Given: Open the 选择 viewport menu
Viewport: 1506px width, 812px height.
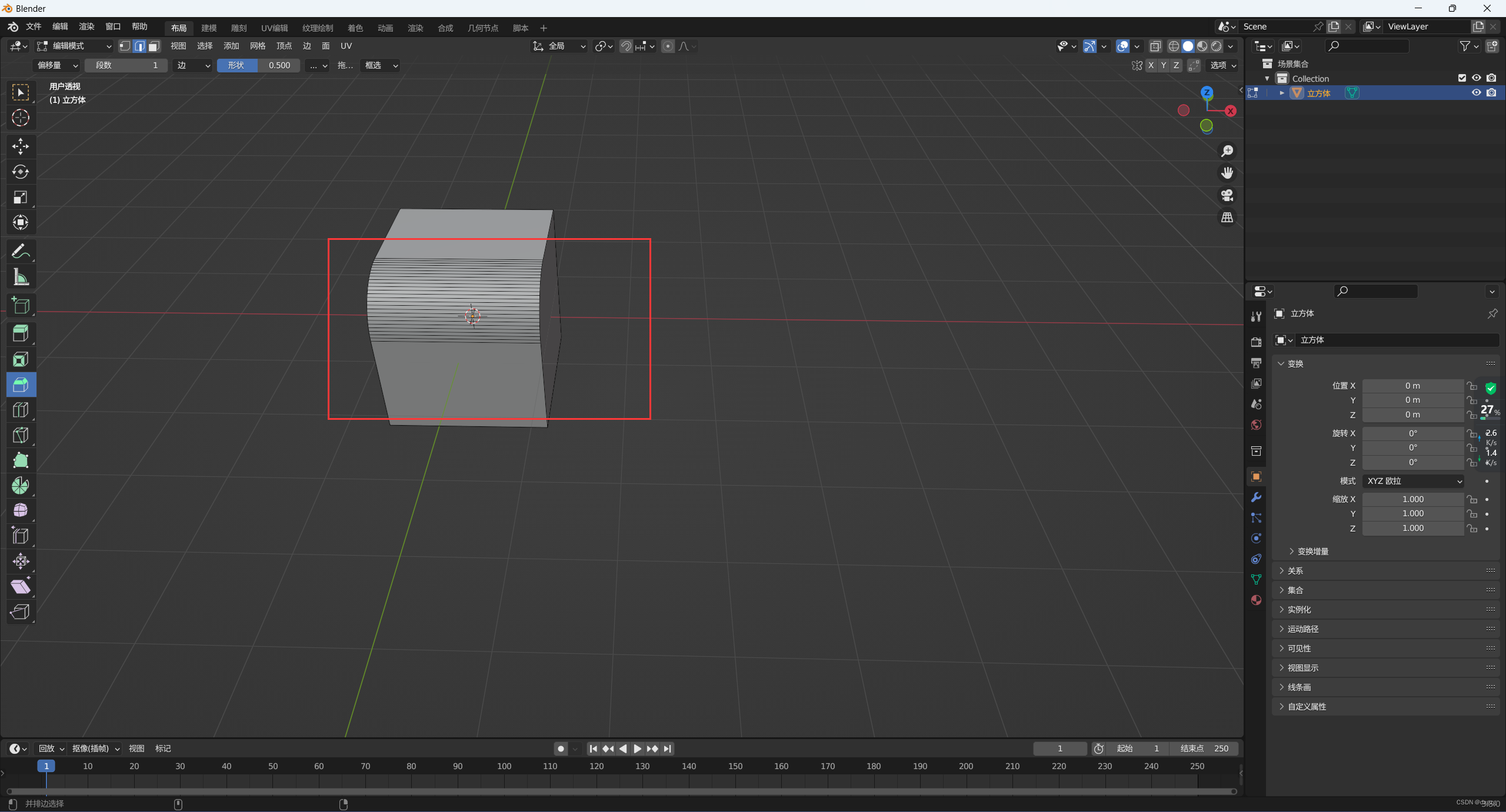Looking at the screenshot, I should (205, 46).
